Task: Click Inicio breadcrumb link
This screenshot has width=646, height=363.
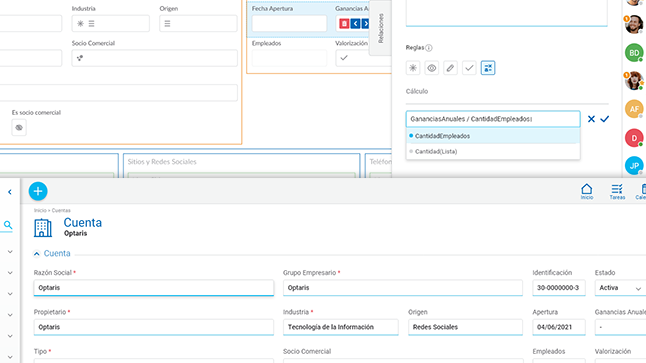Action: tap(40, 211)
